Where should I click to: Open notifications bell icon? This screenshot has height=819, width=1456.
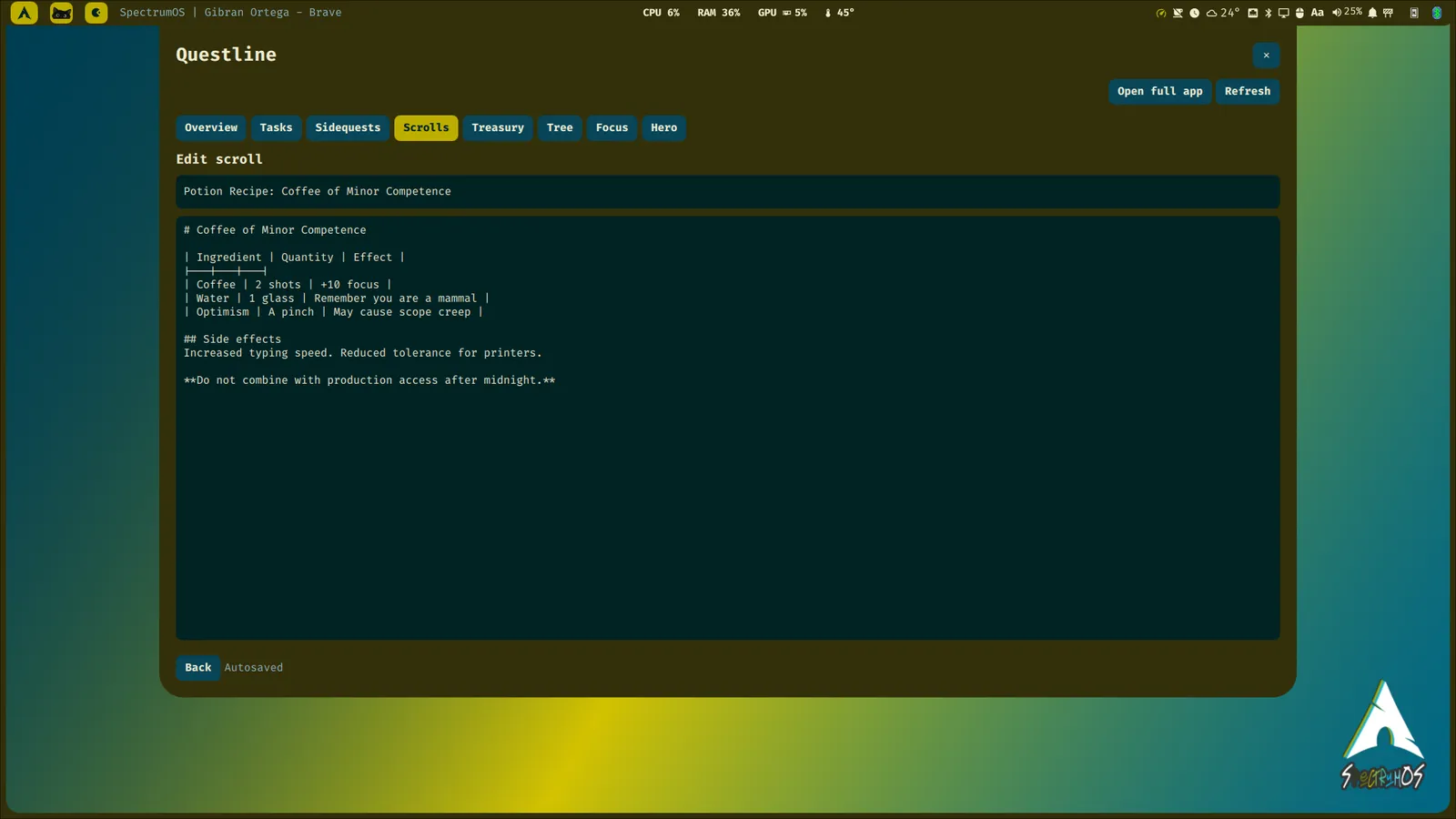point(1372,13)
